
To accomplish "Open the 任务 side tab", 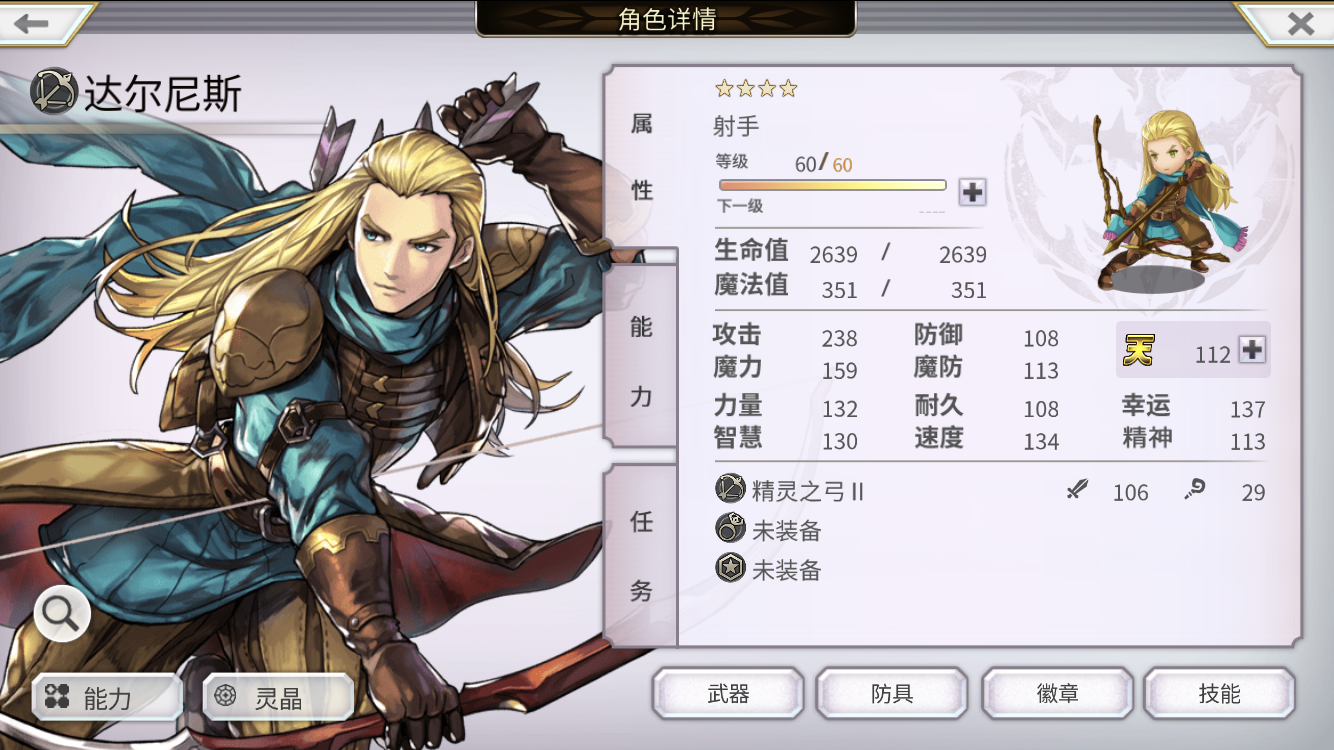I will [641, 555].
